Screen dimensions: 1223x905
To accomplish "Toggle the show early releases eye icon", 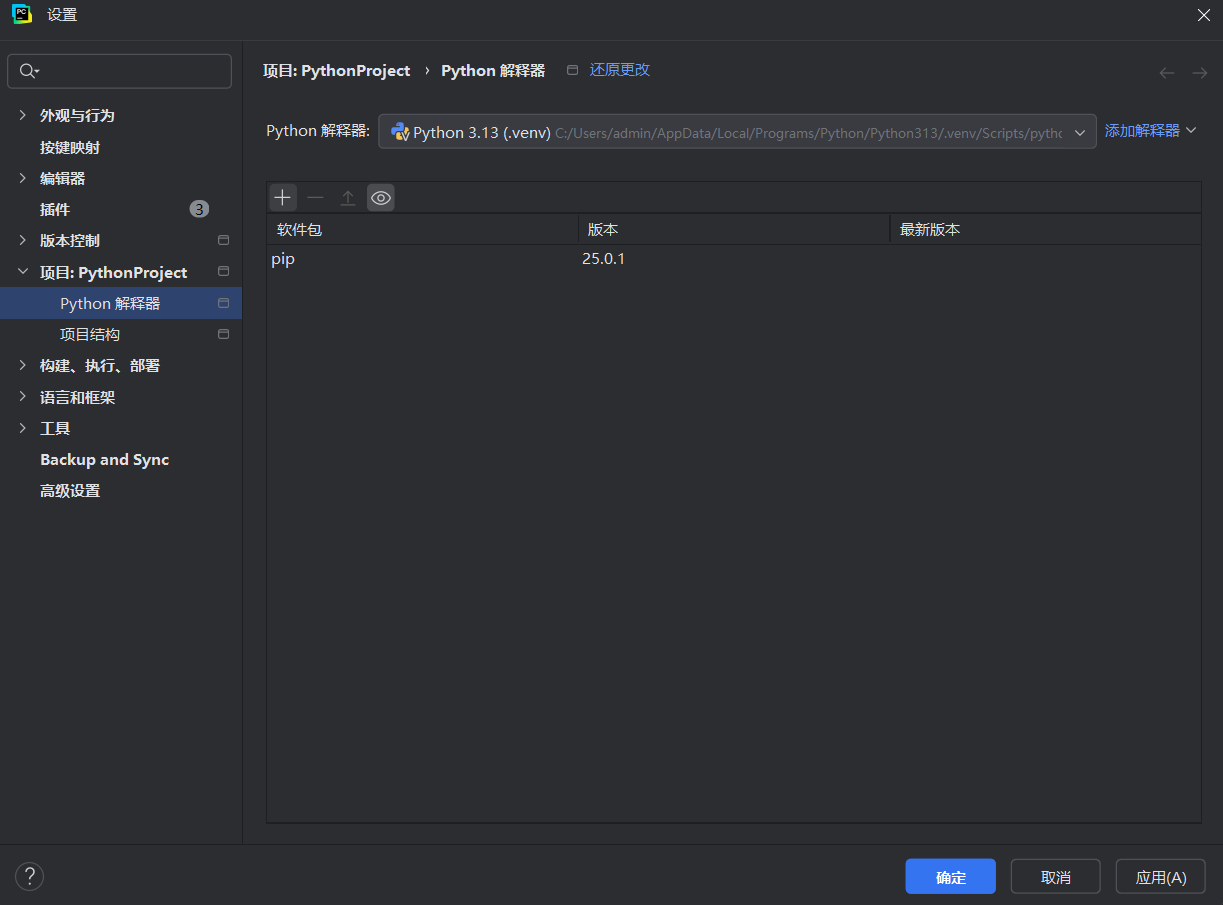I will click(x=380, y=198).
